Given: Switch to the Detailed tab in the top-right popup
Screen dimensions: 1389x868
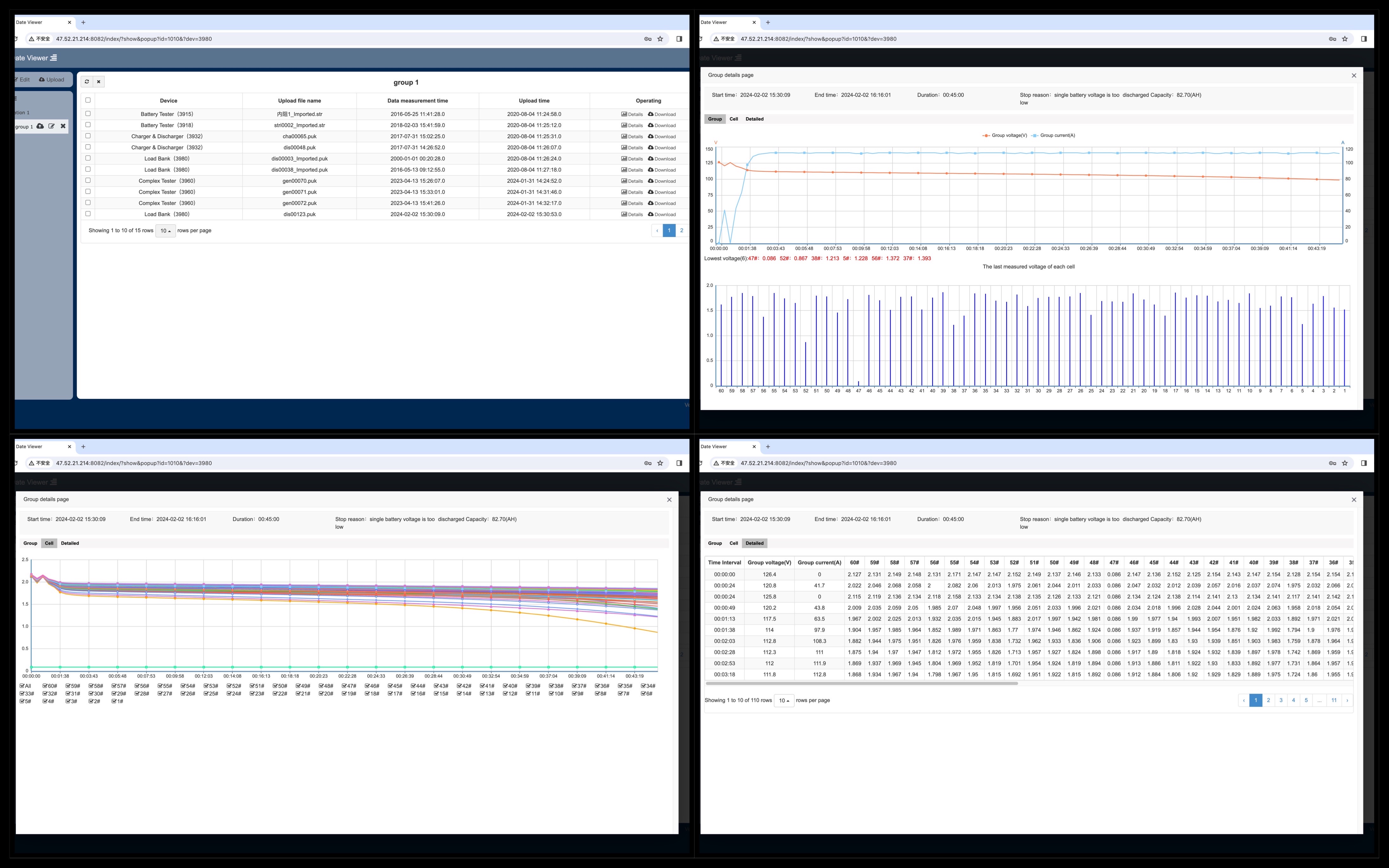Looking at the screenshot, I should pos(755,119).
